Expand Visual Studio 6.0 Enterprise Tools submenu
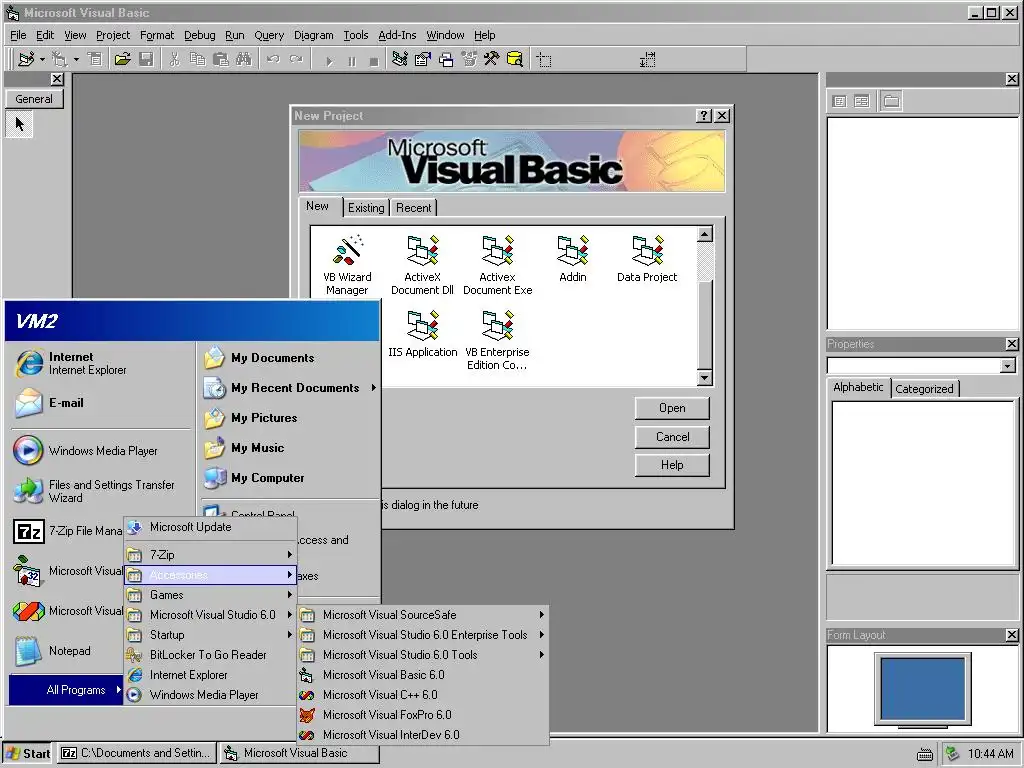 coord(423,635)
